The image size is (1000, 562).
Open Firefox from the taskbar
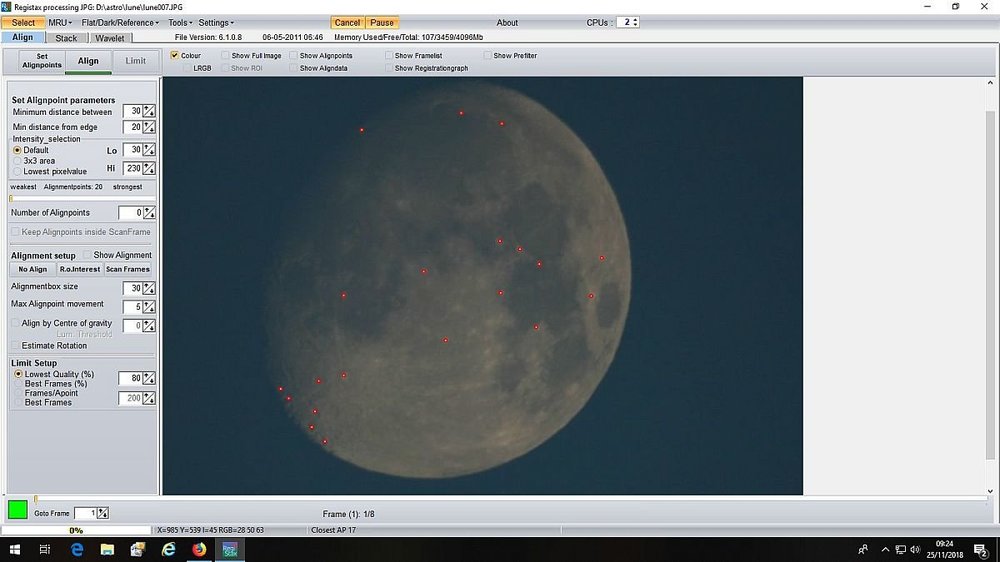coord(199,549)
